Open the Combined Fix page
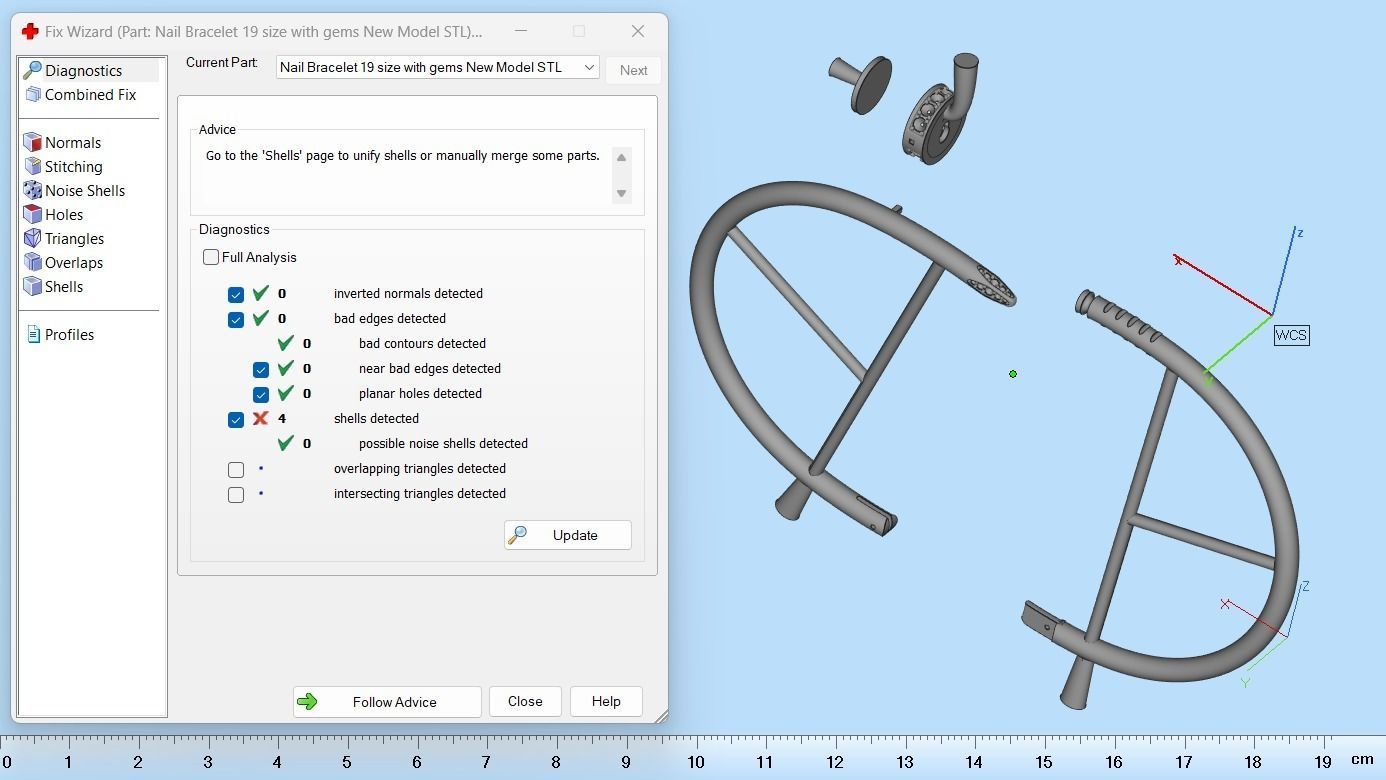 coord(90,94)
